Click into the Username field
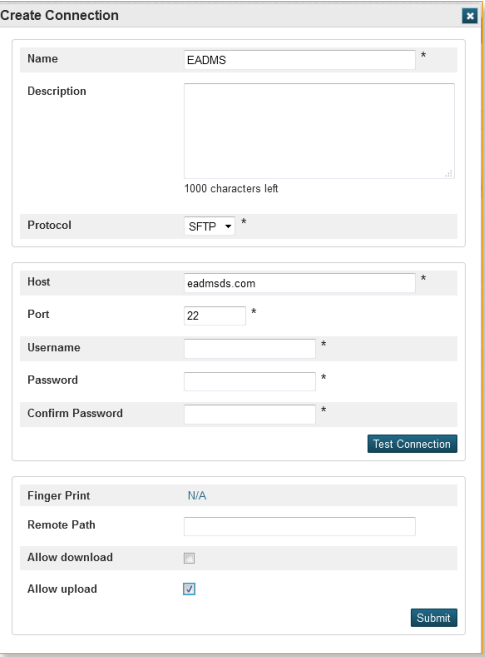Image resolution: width=485 pixels, height=657 pixels. tap(250, 349)
